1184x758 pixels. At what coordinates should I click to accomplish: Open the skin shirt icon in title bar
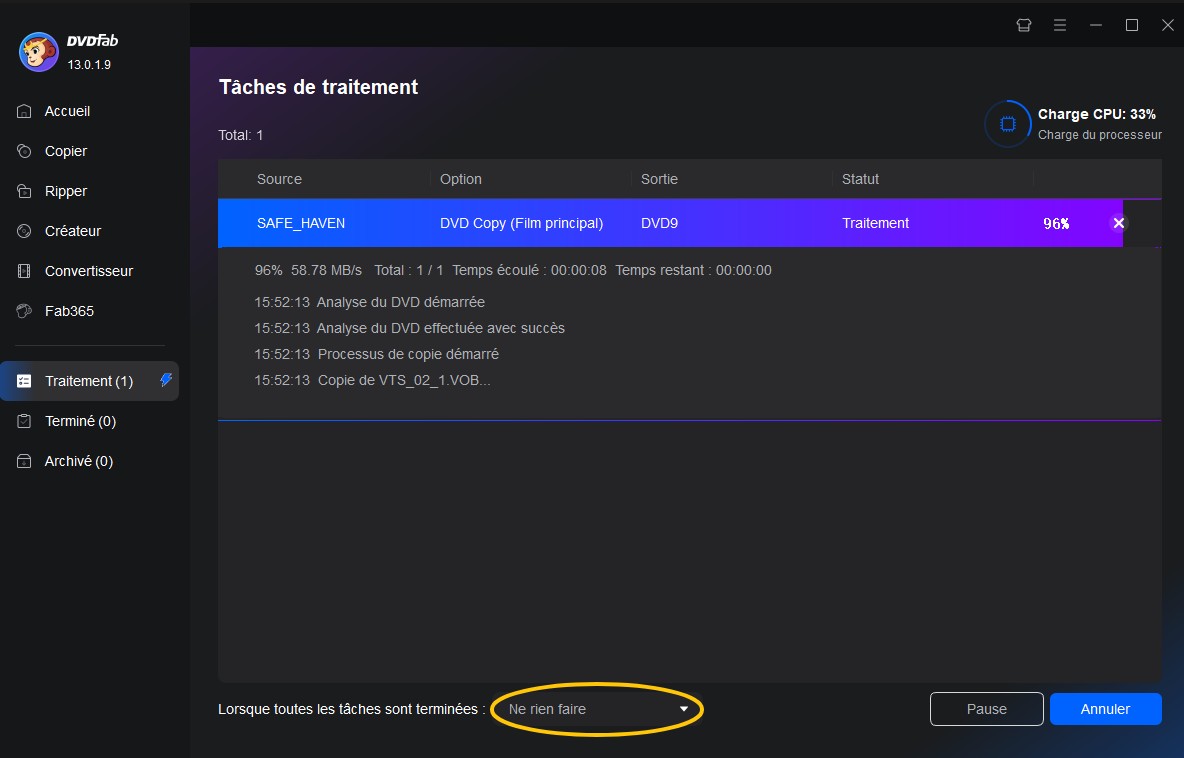[x=1024, y=25]
